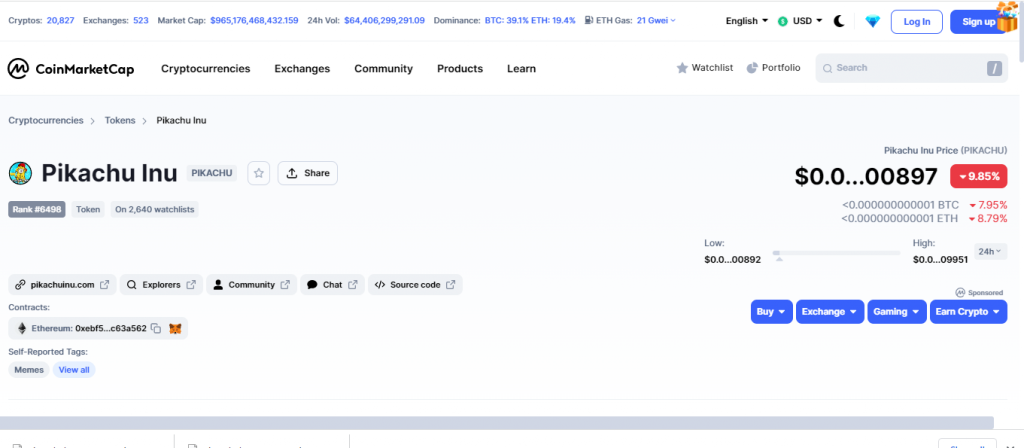Click the Rank #6498 badge
The image size is (1024, 448).
pyautogui.click(x=37, y=210)
